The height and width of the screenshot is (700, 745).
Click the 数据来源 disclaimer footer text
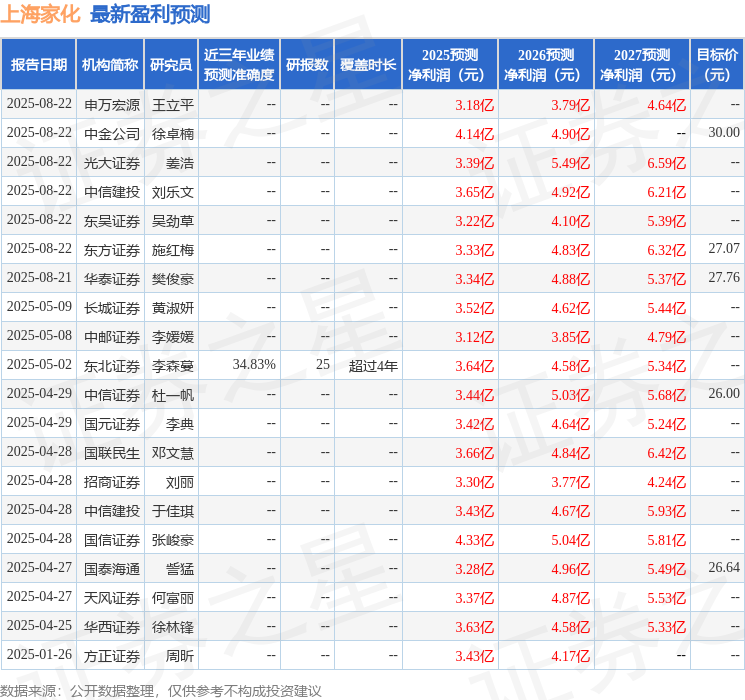click(161, 690)
